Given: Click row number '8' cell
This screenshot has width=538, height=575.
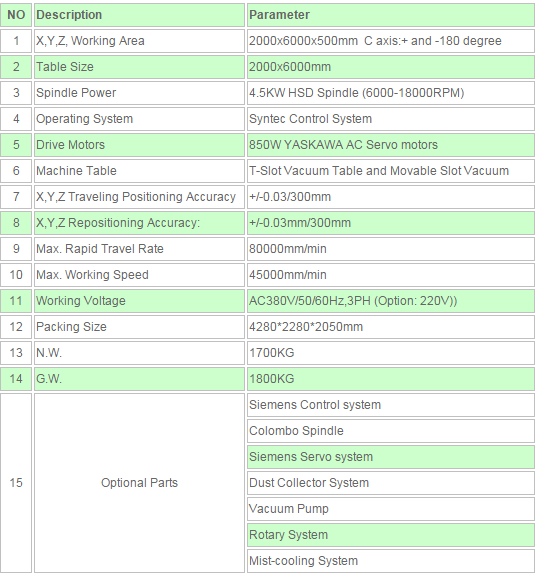Looking at the screenshot, I should tap(16, 223).
